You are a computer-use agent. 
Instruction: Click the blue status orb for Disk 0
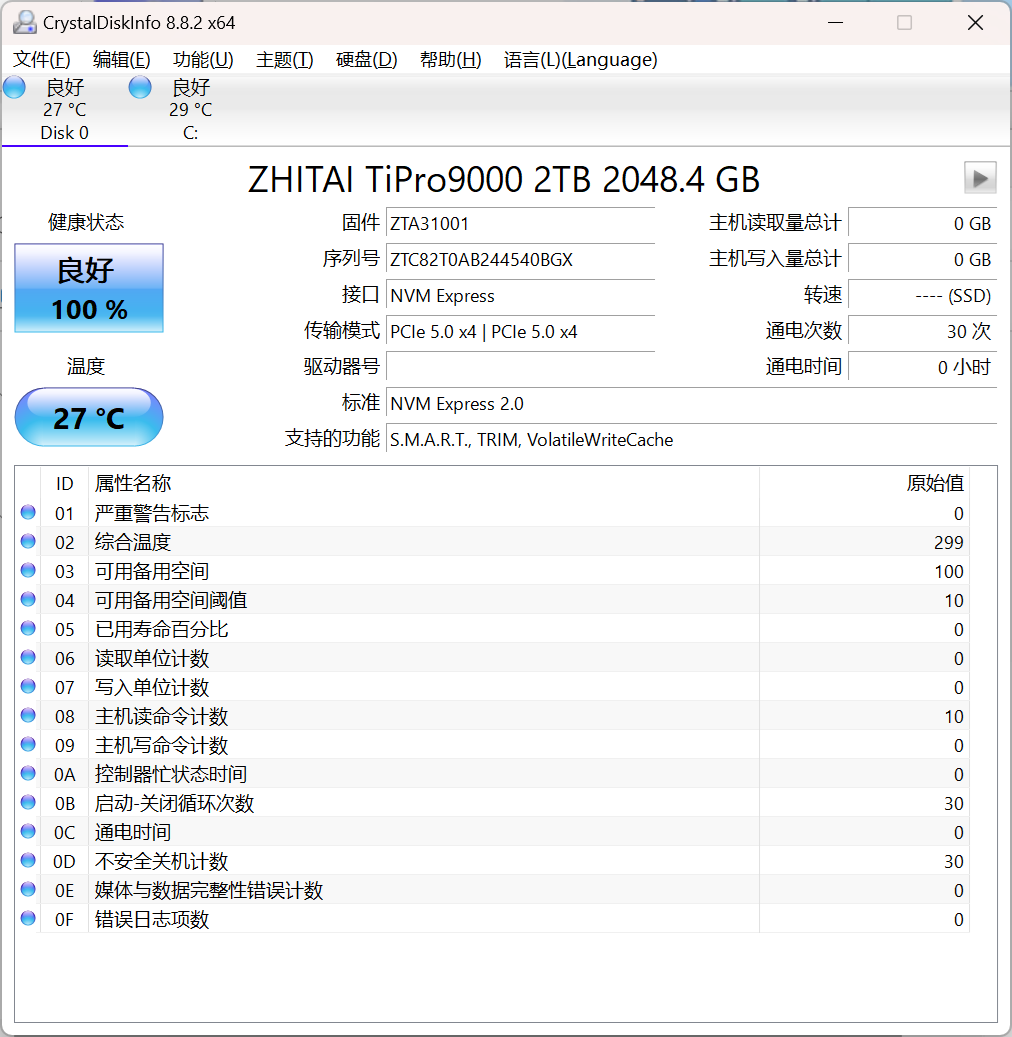(14, 87)
